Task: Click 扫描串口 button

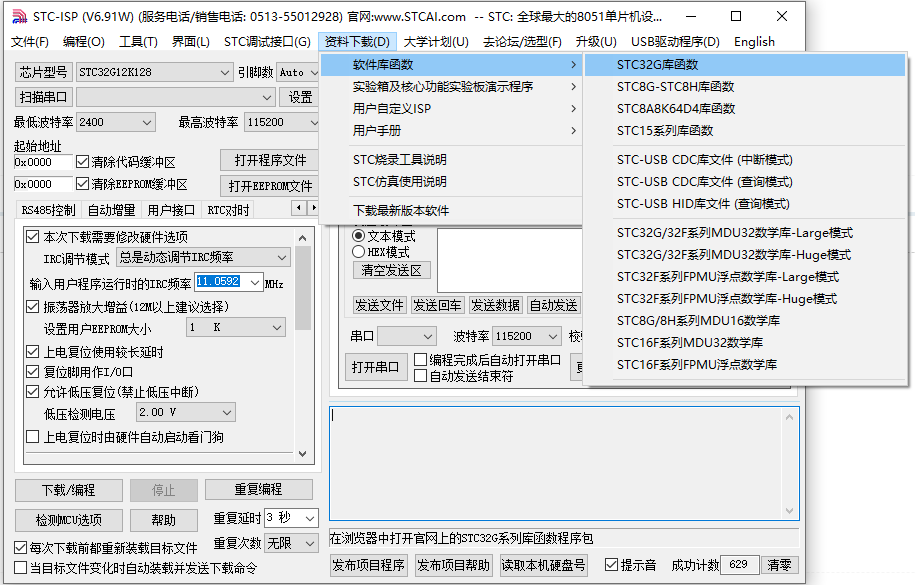Action: click(43, 97)
